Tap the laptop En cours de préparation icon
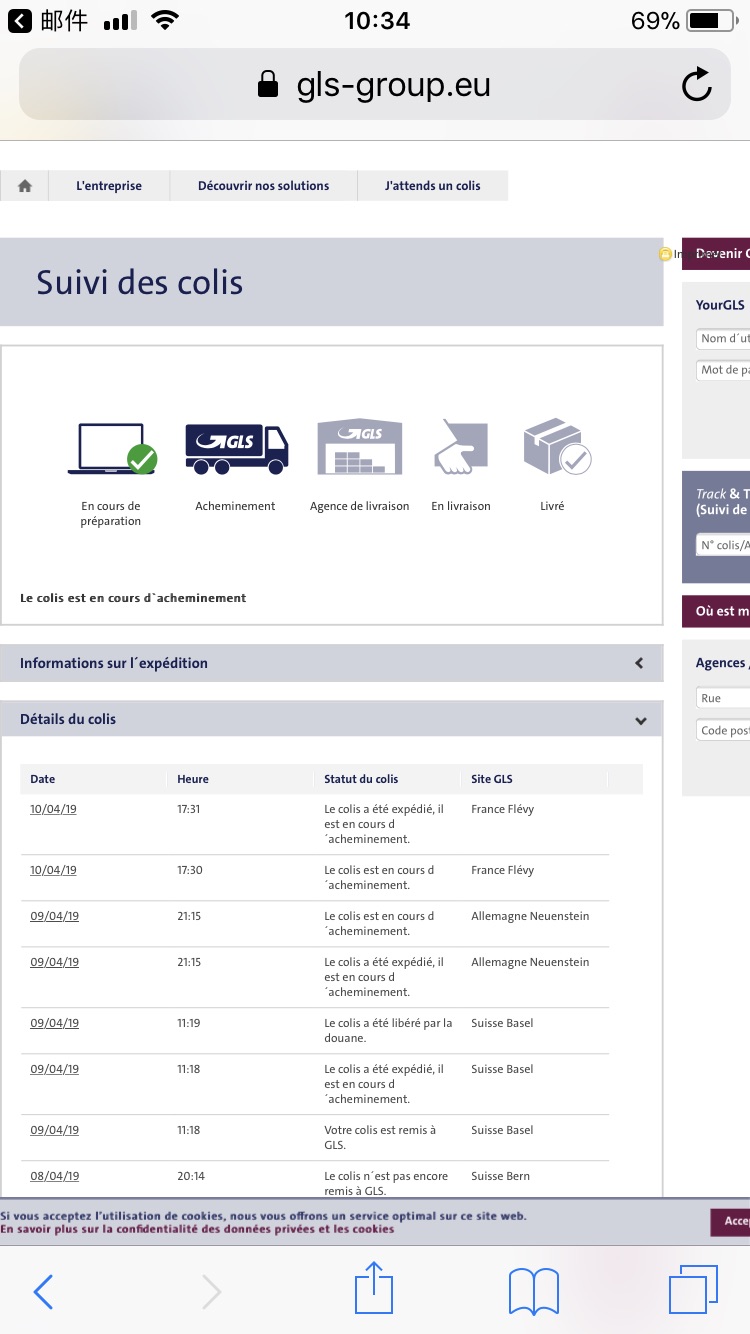The width and height of the screenshot is (750, 1334). 112,448
